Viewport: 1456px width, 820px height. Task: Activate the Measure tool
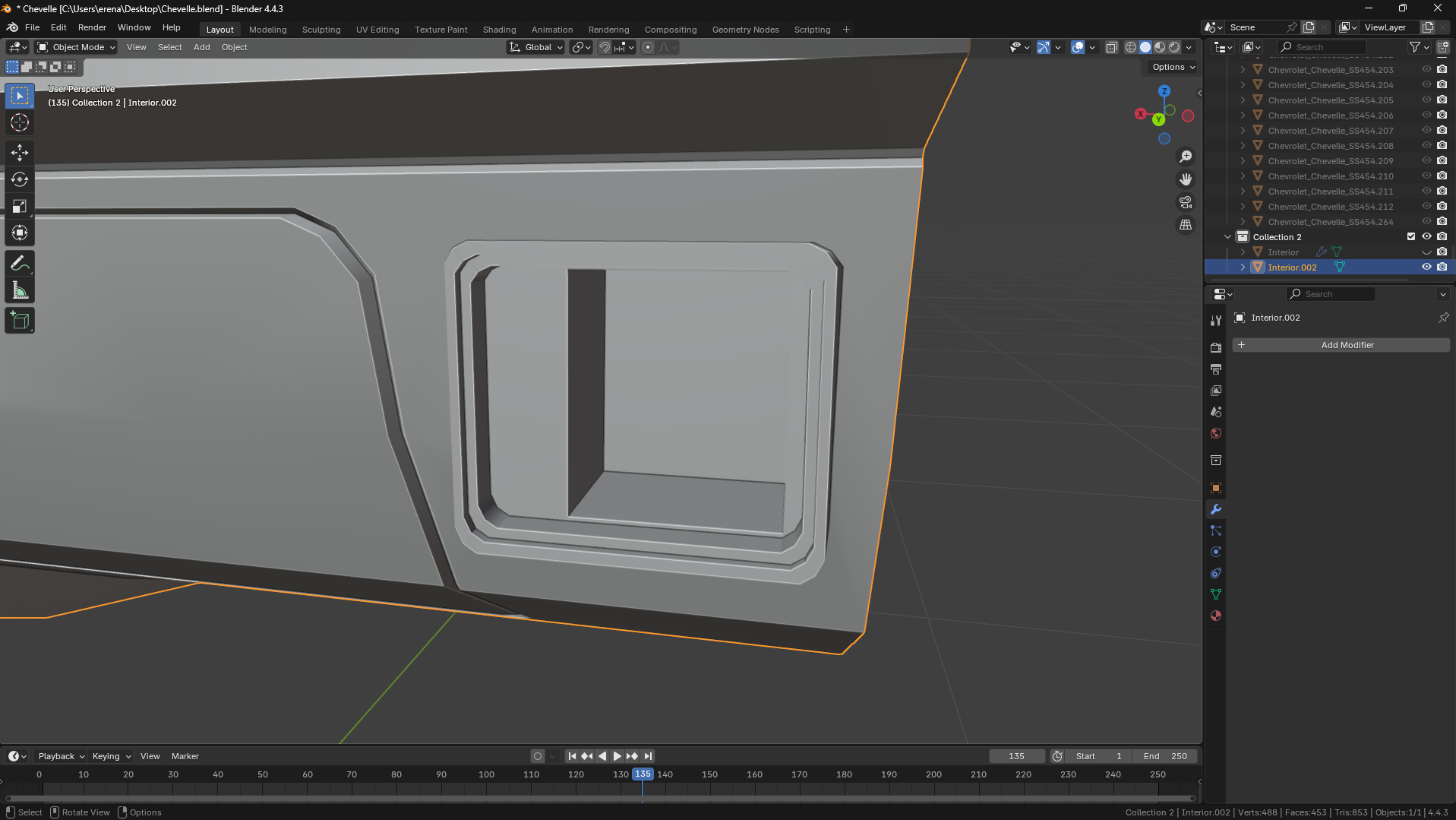point(20,290)
